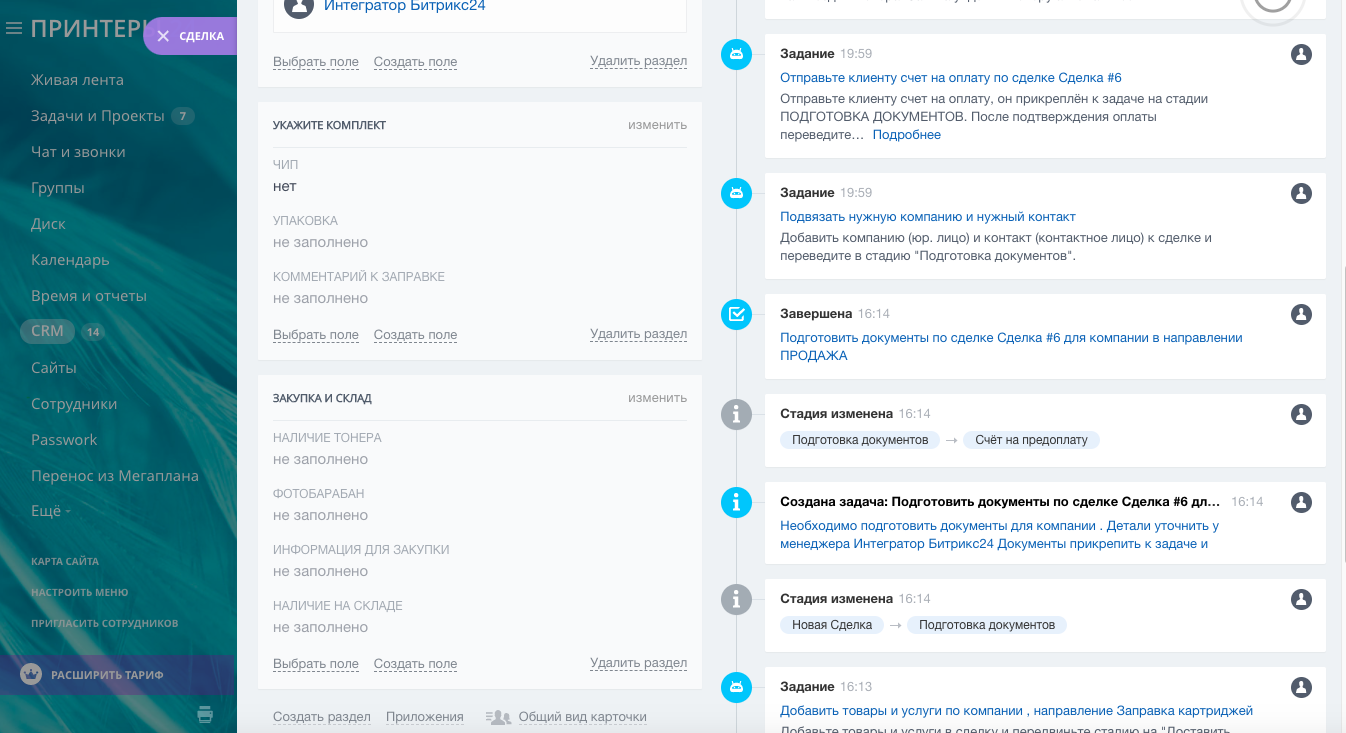Click ЧИП value нет
This screenshot has width=1346, height=733.
pos(285,186)
